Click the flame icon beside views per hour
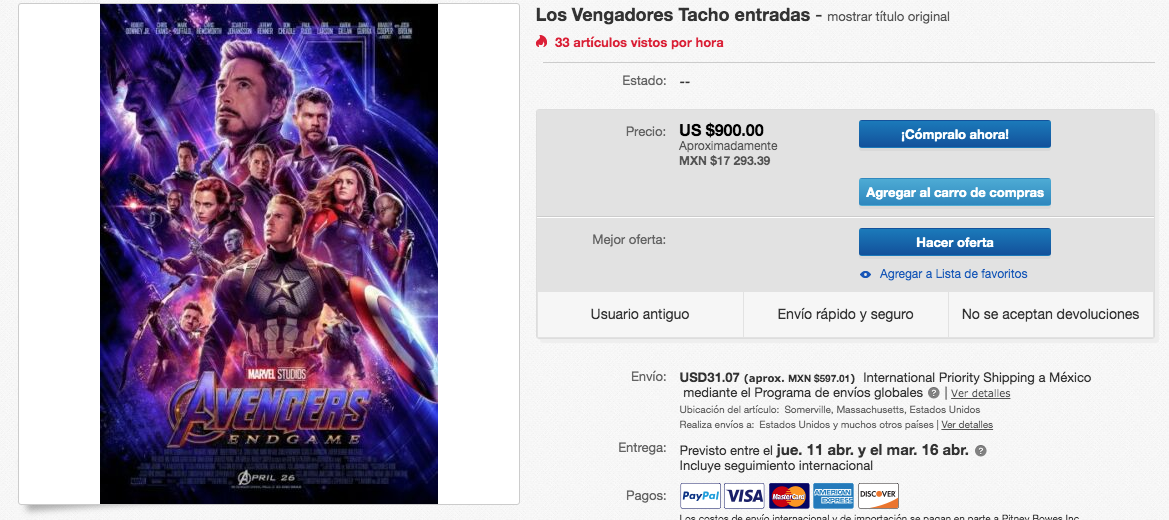This screenshot has width=1169, height=520. click(541, 42)
